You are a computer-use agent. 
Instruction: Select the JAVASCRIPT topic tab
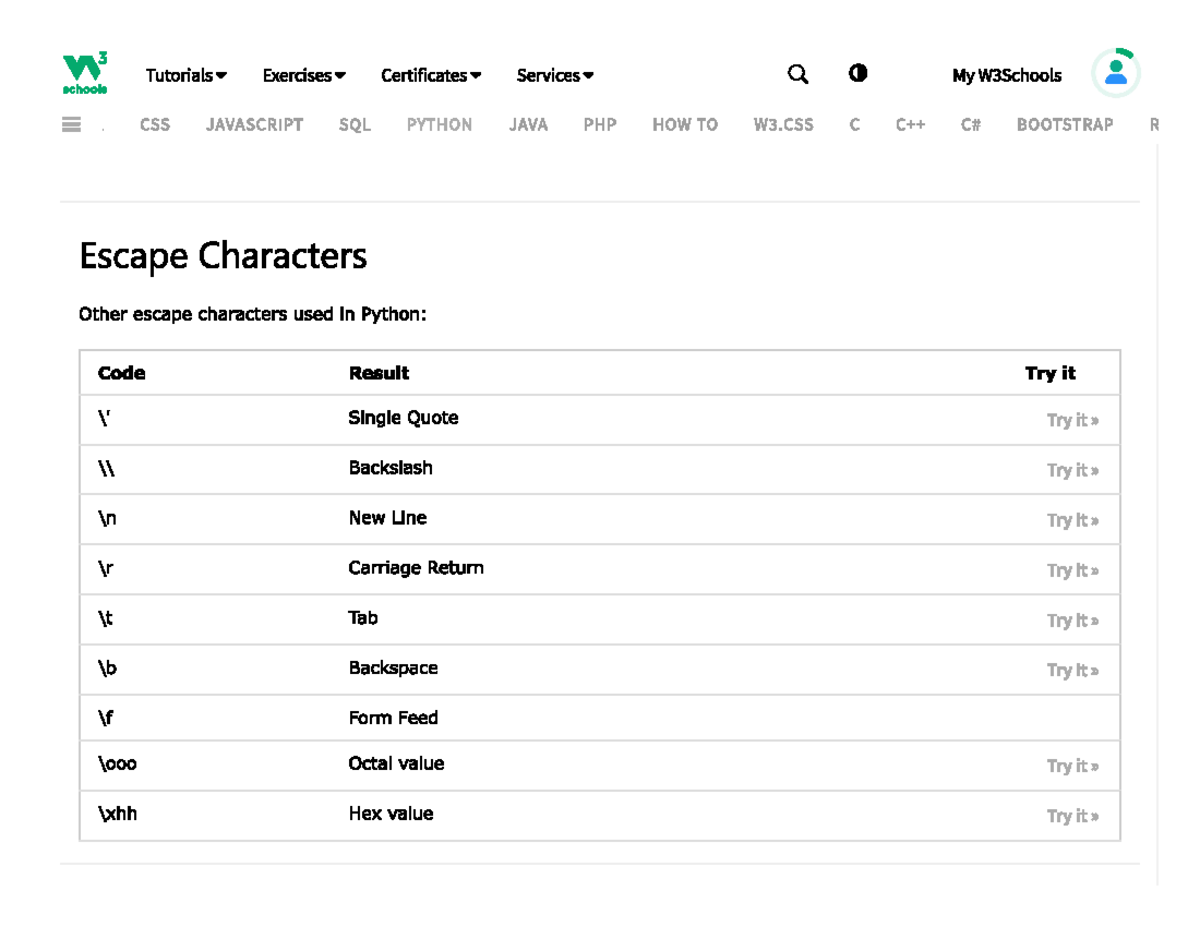pyautogui.click(x=254, y=125)
